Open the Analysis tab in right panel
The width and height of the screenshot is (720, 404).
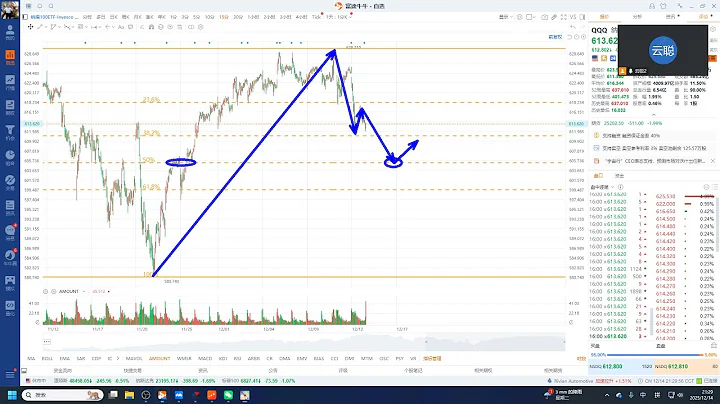coord(637,17)
